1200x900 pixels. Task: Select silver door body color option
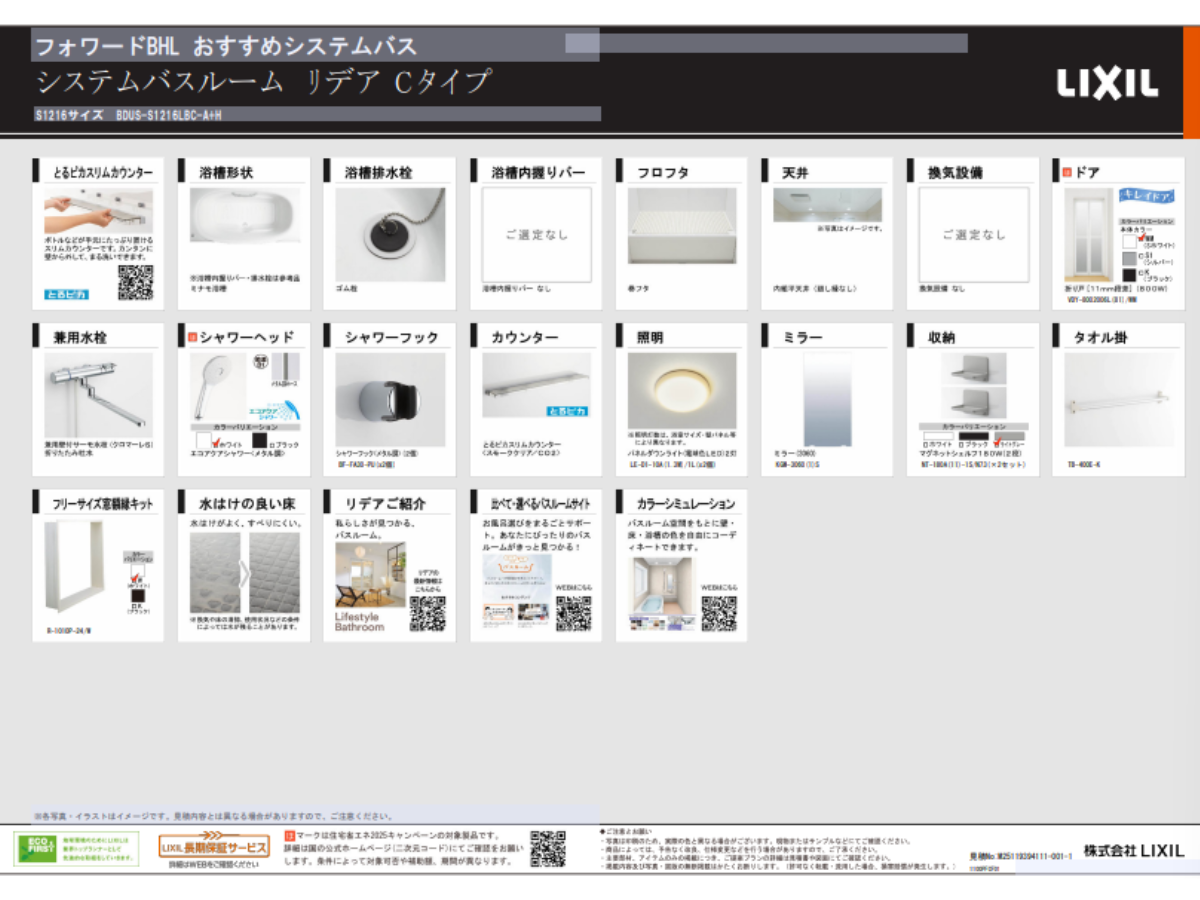pos(1129,258)
